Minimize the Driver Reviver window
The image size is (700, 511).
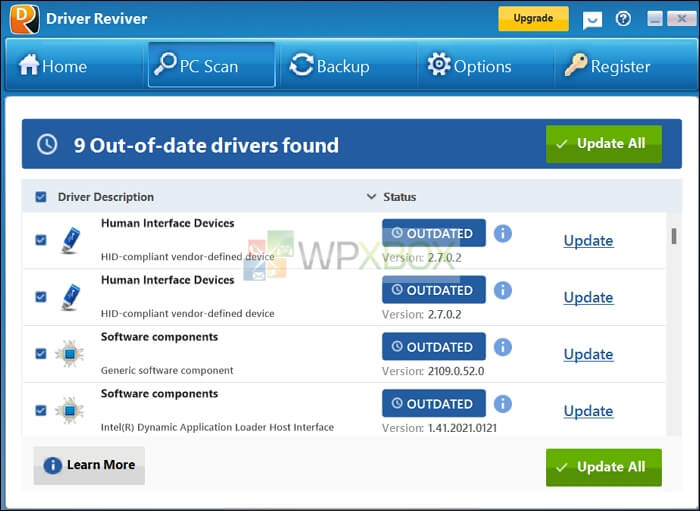[x=654, y=18]
